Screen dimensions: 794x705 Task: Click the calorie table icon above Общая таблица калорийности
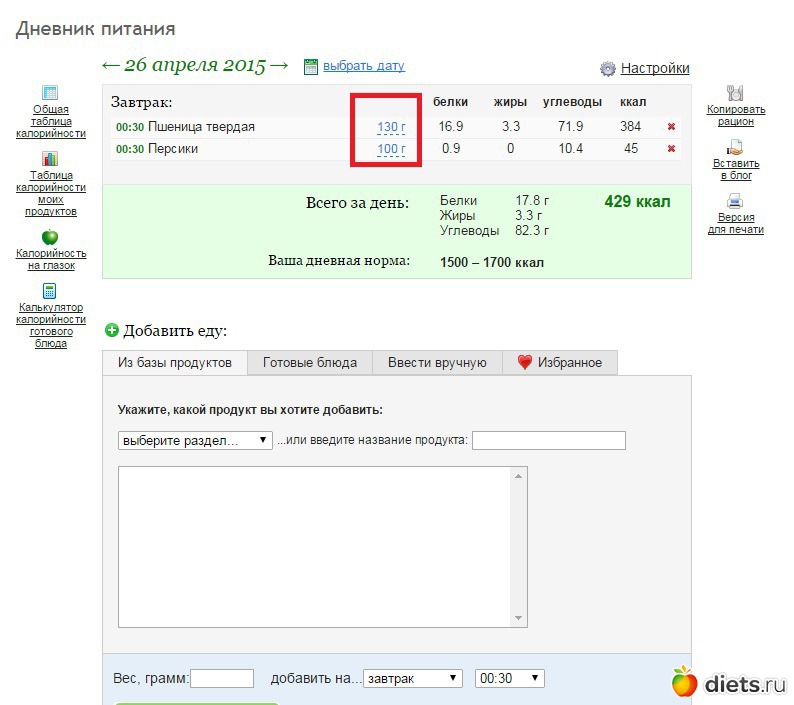[50, 93]
